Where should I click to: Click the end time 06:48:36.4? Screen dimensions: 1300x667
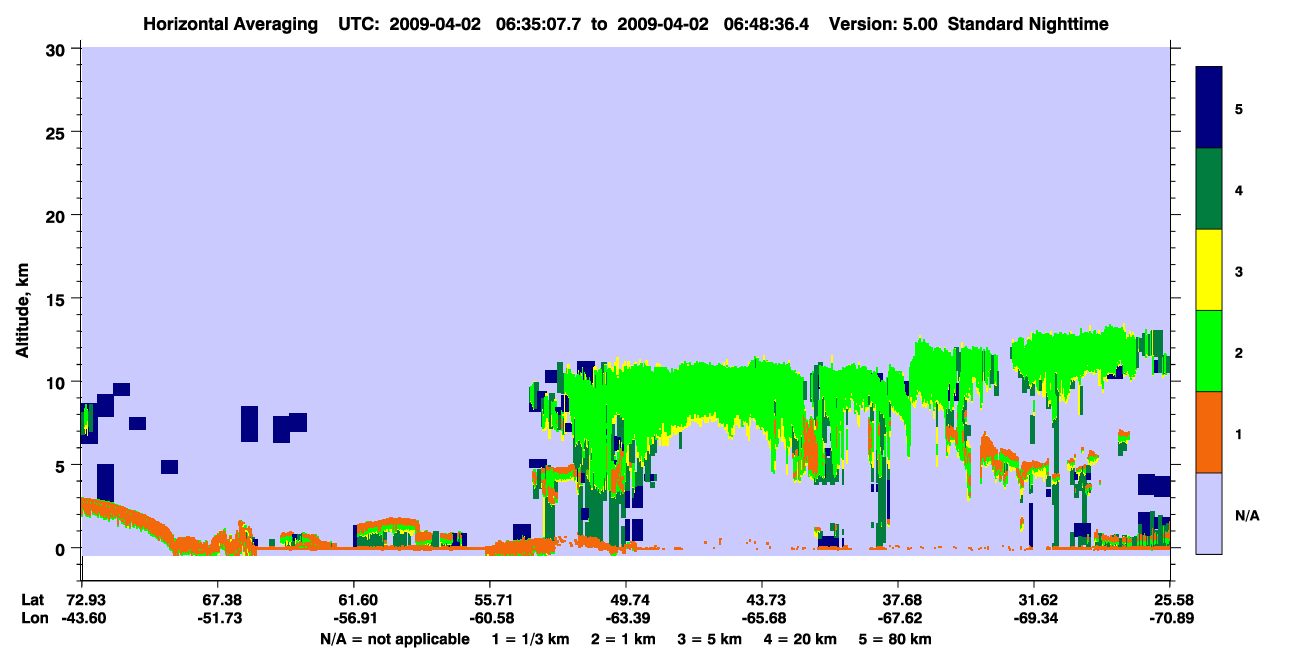[773, 23]
